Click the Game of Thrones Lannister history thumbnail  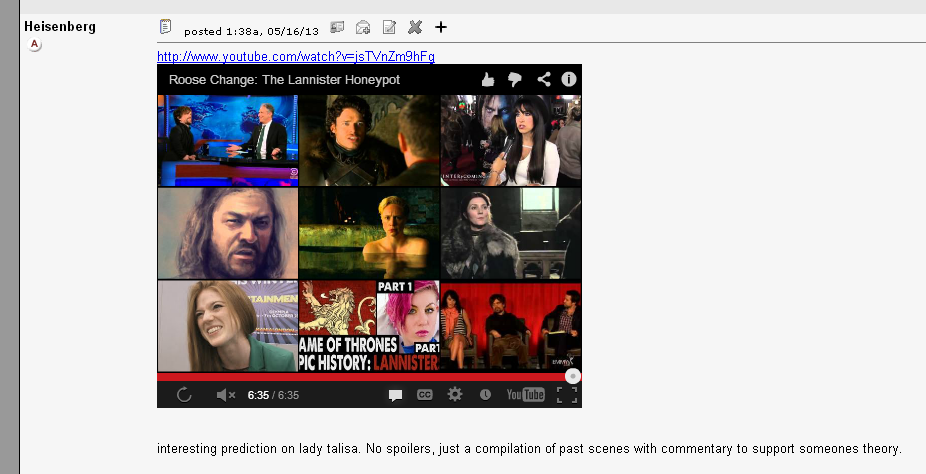[369, 326]
